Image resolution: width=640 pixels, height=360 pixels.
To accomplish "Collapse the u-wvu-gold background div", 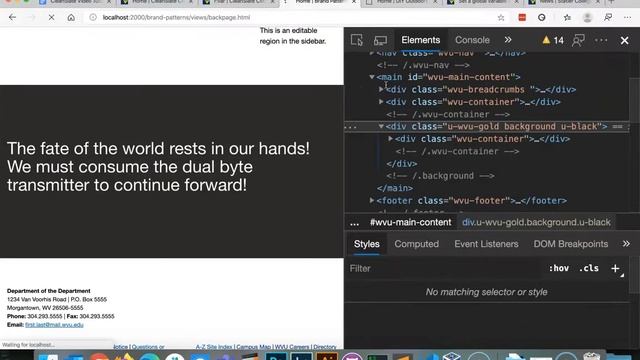I will pyautogui.click(x=381, y=126).
